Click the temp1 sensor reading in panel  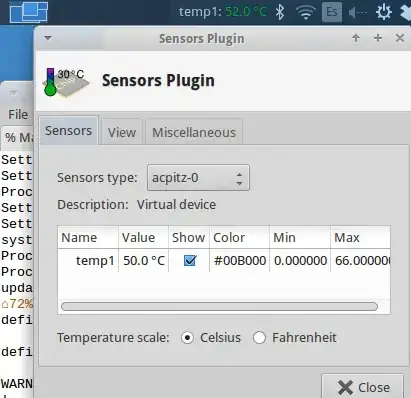[x=223, y=12]
